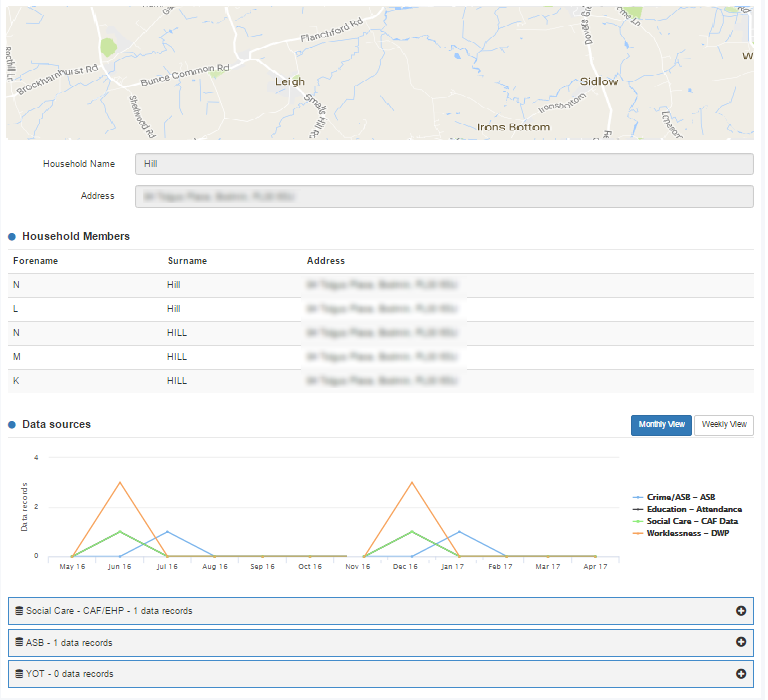Click database icon beside ASB records
Viewport: 768px width, 700px height.
pos(19,642)
